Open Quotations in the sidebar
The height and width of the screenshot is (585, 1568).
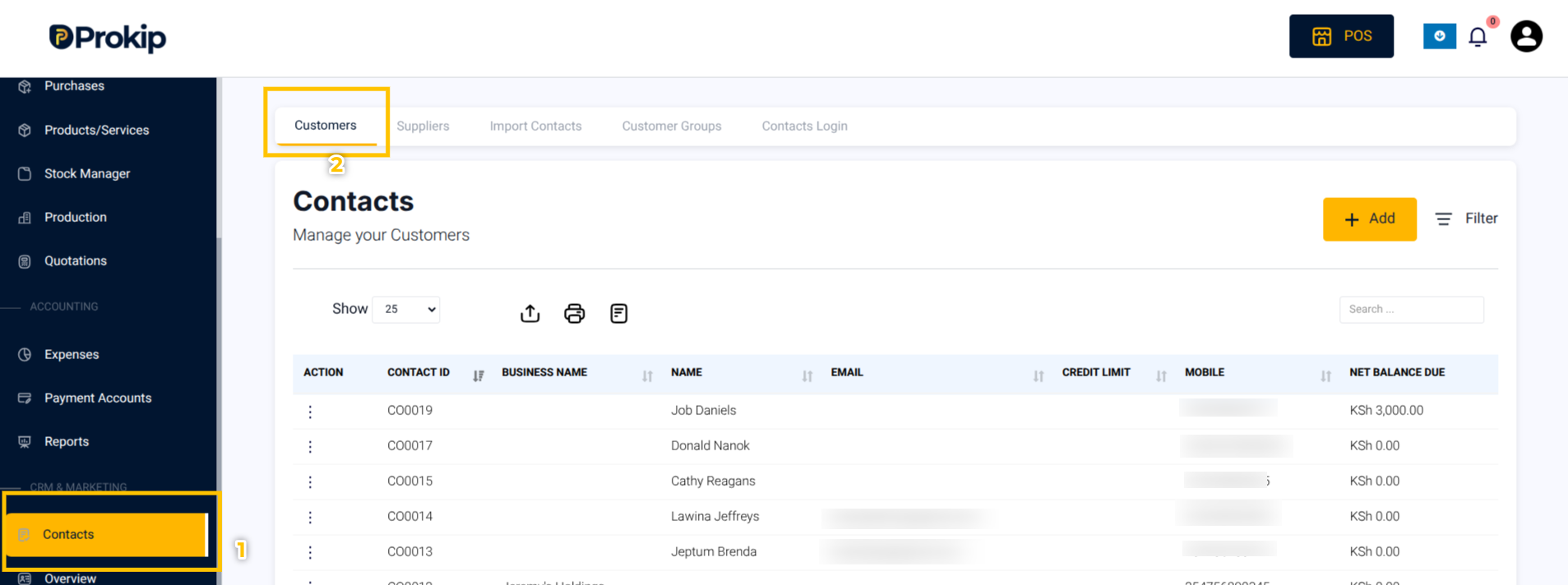(x=76, y=260)
